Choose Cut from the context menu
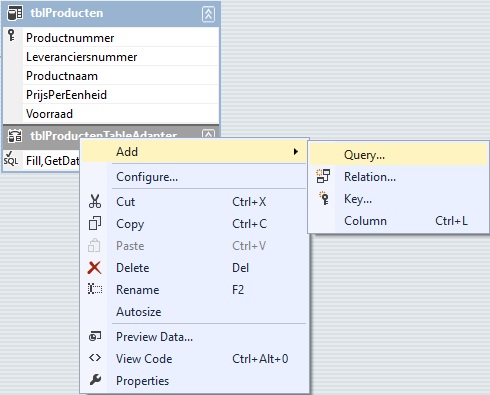This screenshot has height=395, width=490. tap(194, 202)
